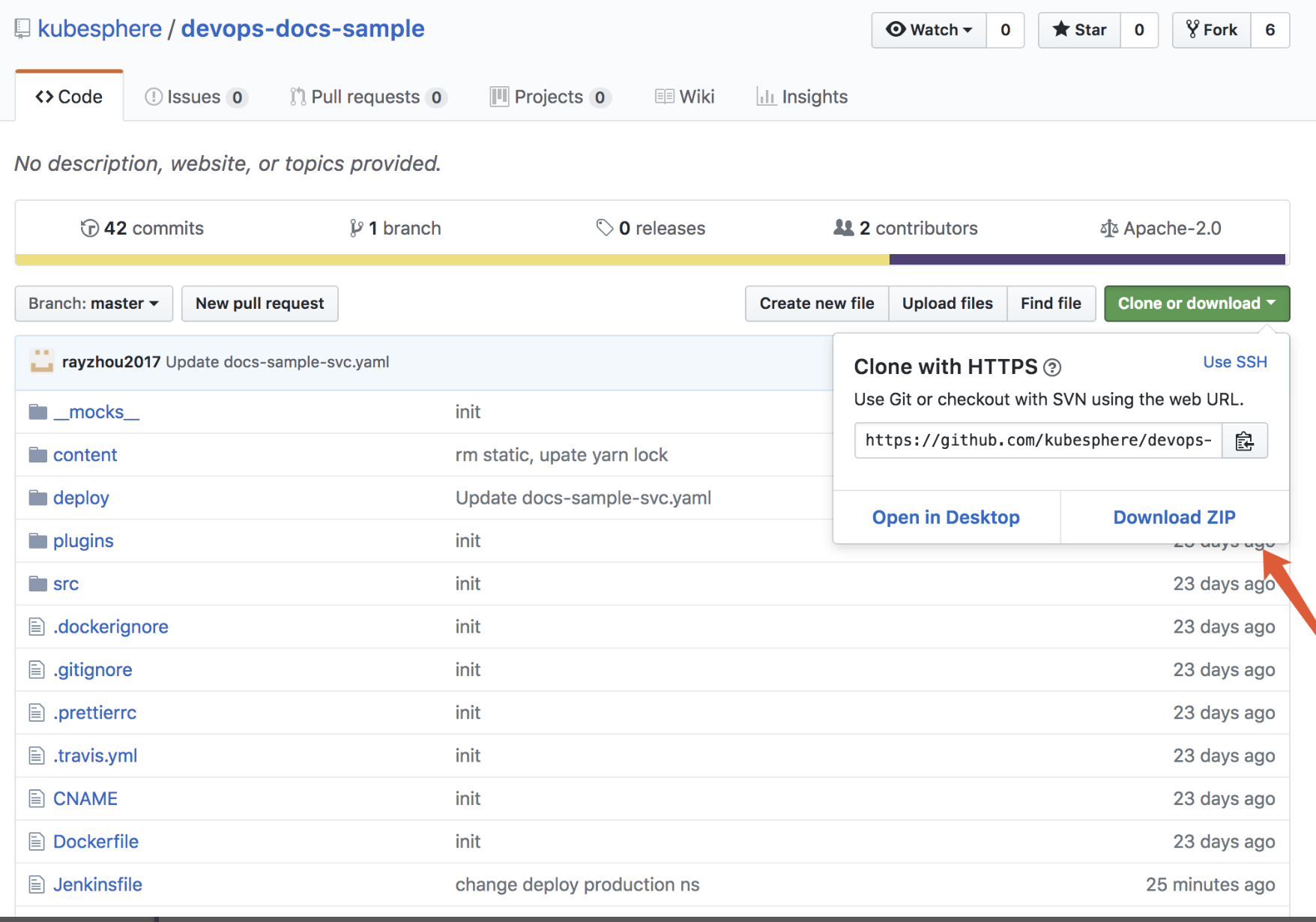The image size is (1316, 922).
Task: Click New pull request button
Action: coord(260,304)
